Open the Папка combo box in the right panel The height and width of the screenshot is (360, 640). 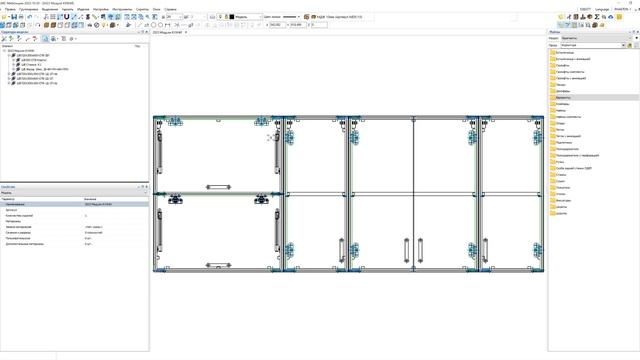[x=593, y=45]
